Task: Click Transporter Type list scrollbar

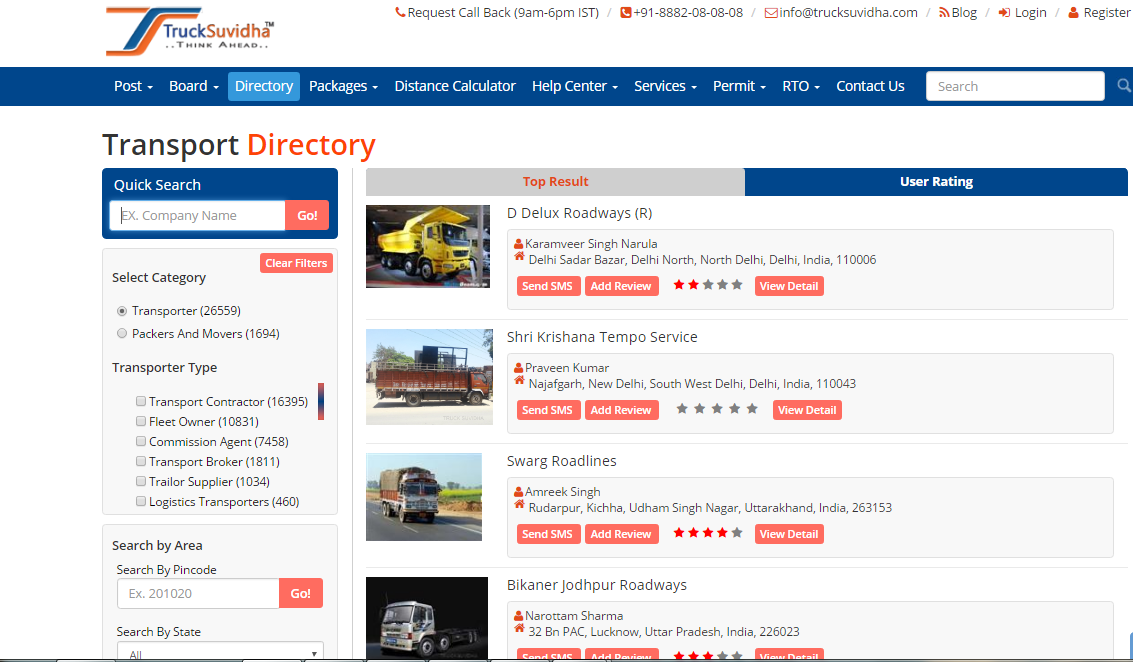Action: click(321, 401)
